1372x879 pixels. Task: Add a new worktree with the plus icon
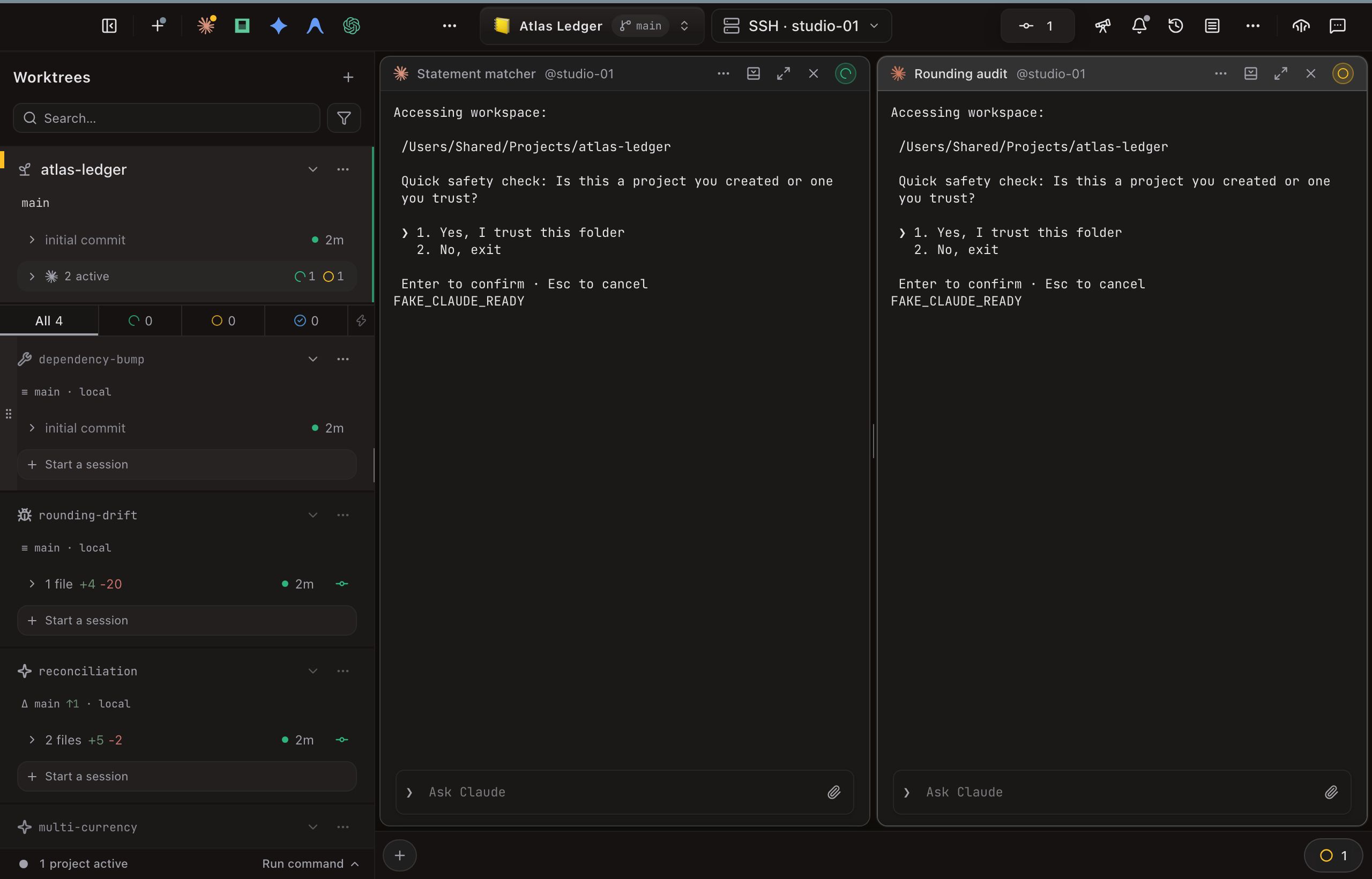click(x=348, y=77)
